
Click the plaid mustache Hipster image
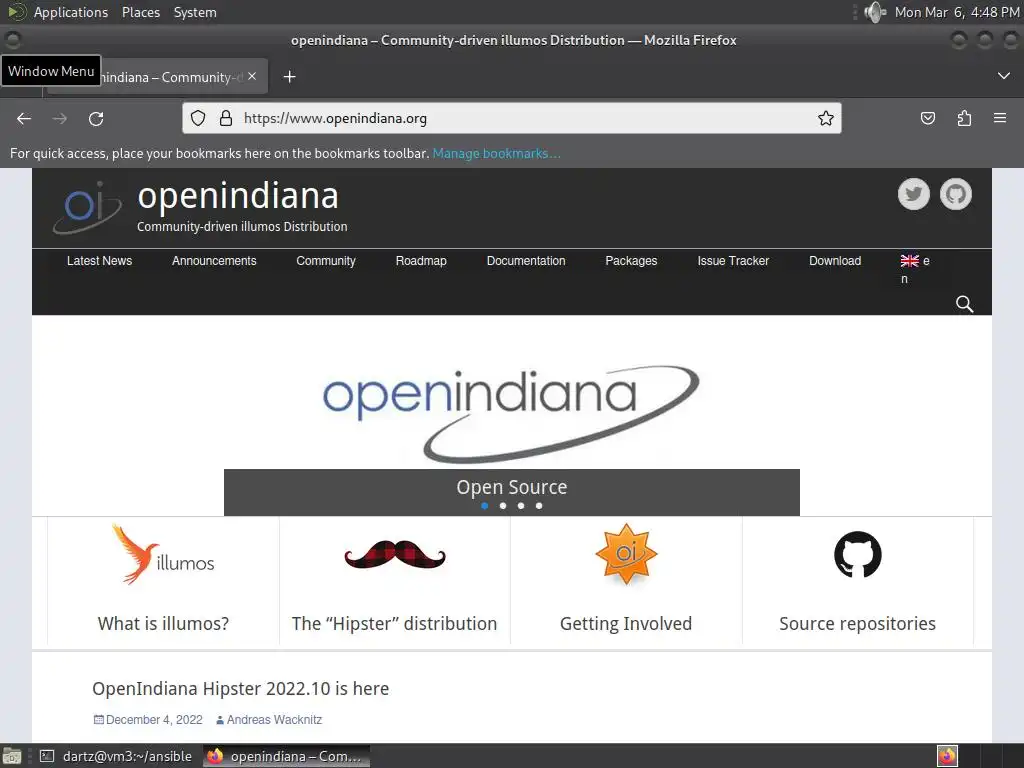point(394,555)
